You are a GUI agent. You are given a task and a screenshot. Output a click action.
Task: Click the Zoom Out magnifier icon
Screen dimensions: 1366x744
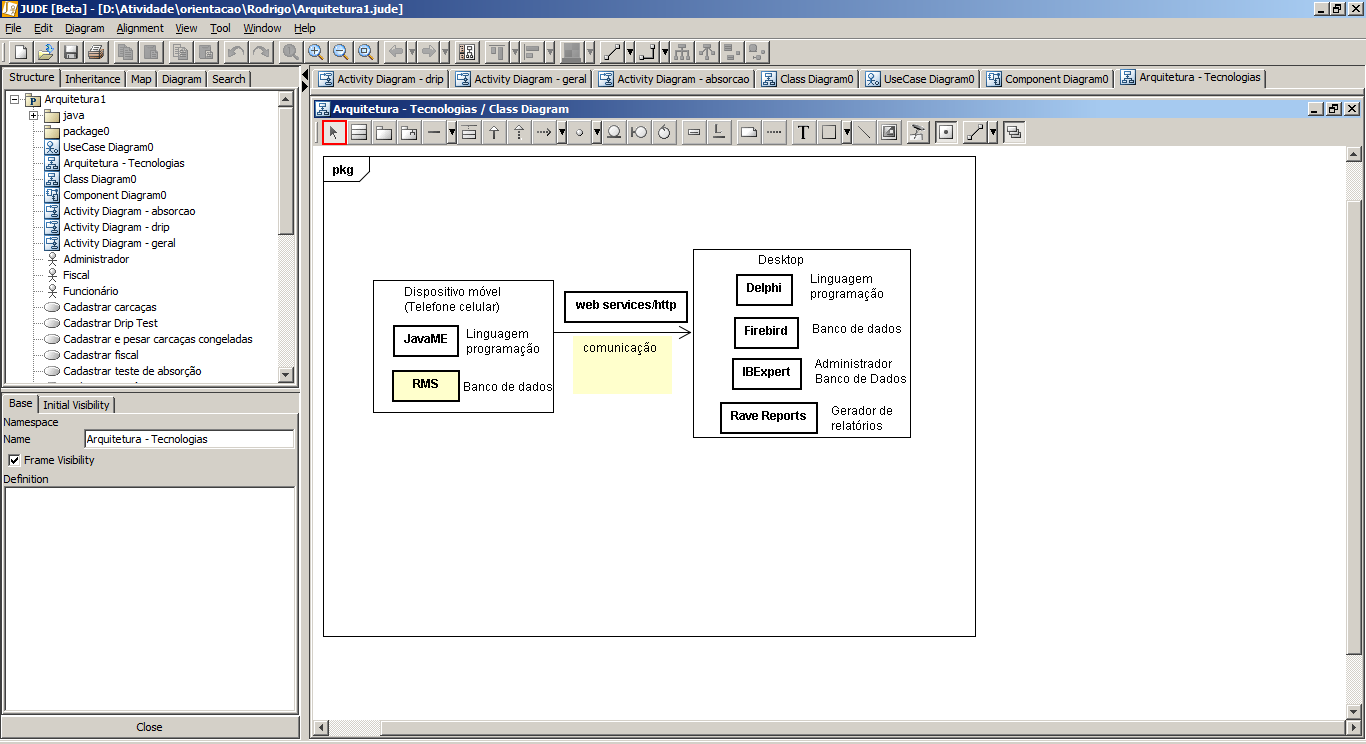(x=340, y=52)
